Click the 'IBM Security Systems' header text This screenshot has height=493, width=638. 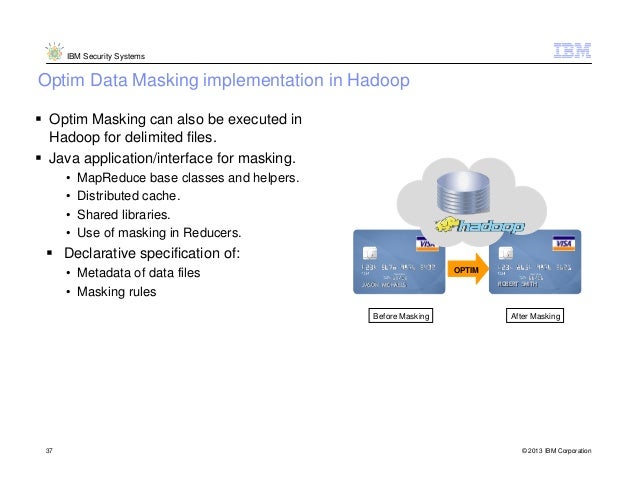click(106, 56)
